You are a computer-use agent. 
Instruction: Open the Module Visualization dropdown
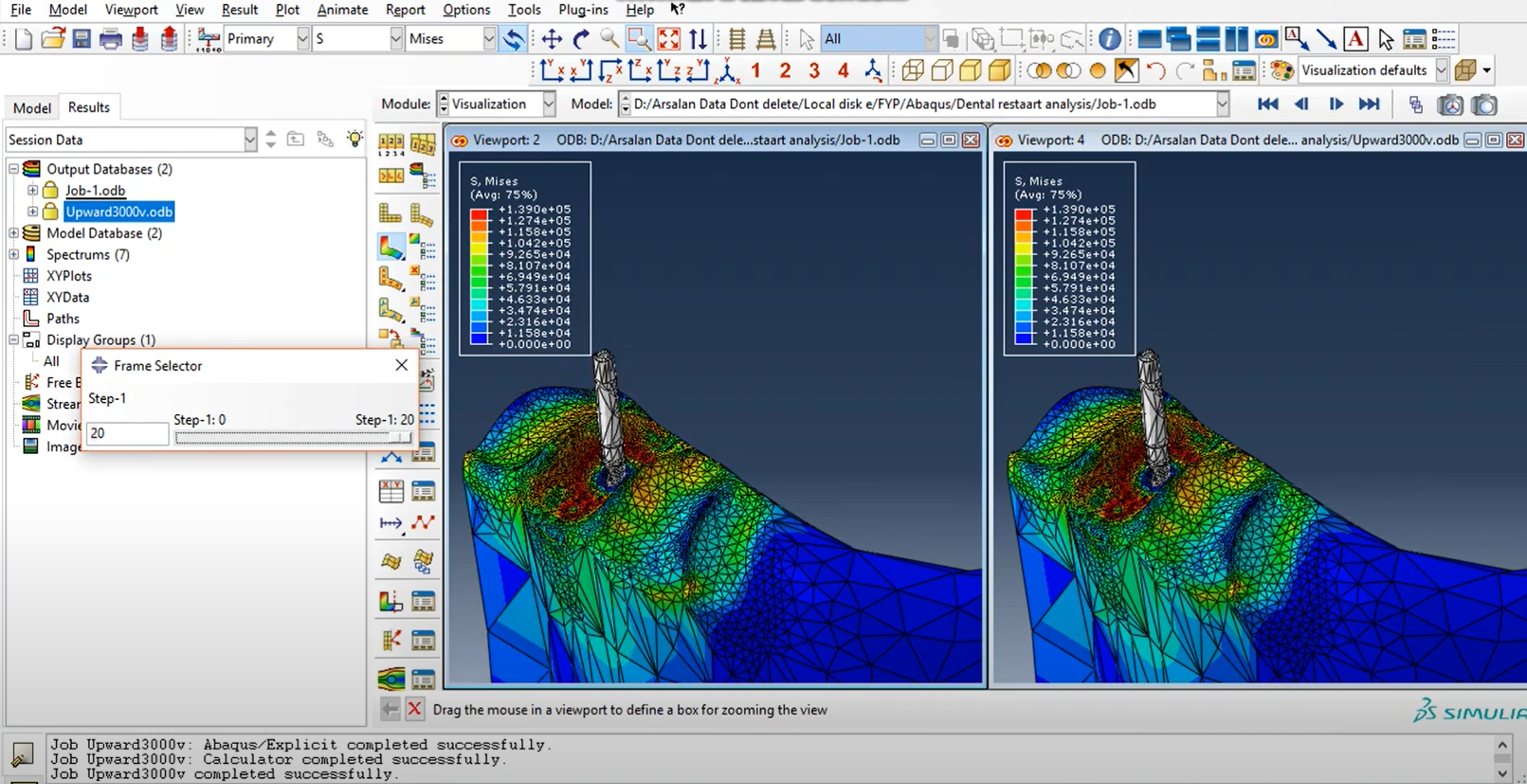pyautogui.click(x=497, y=104)
